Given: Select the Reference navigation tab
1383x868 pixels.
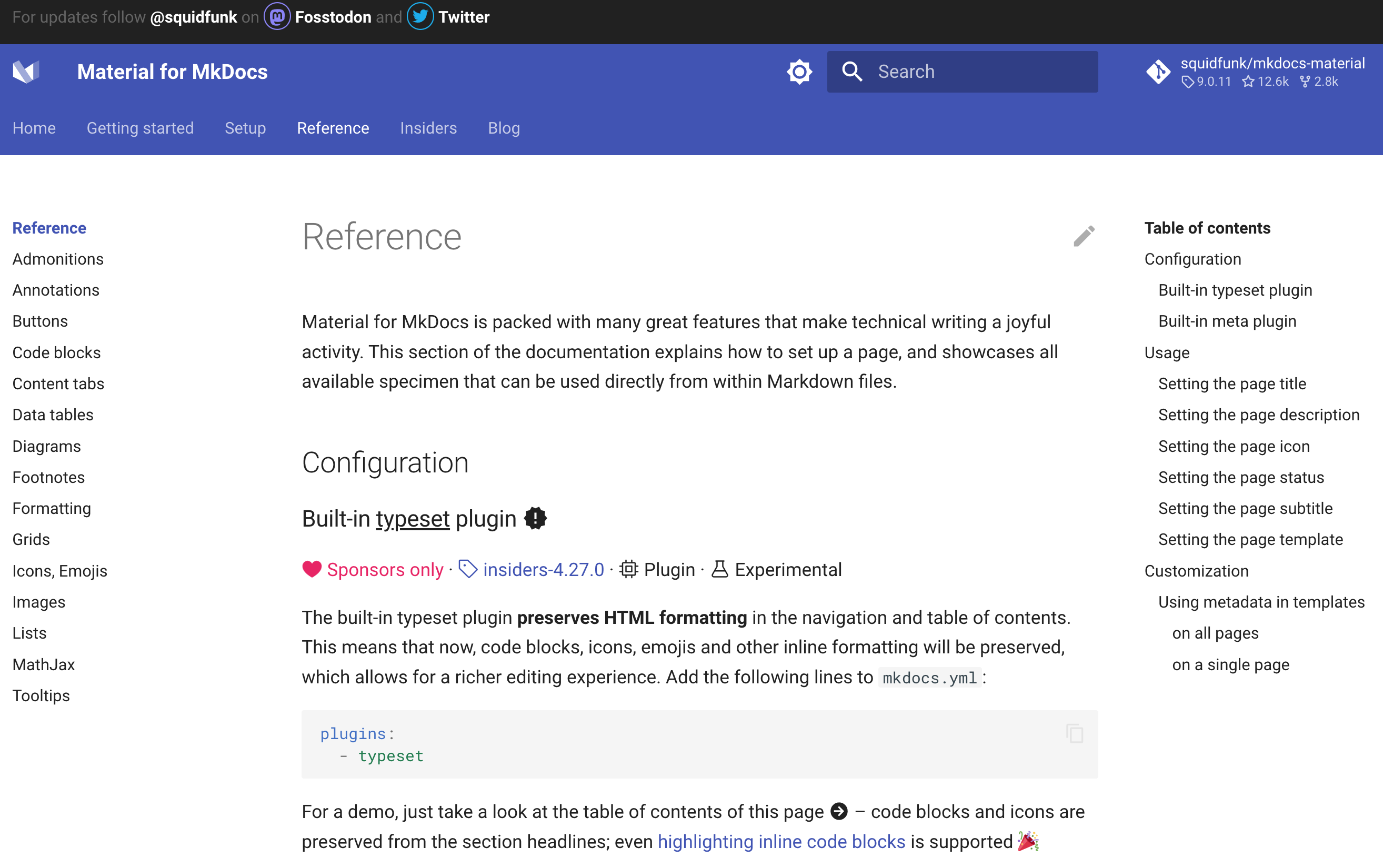Looking at the screenshot, I should tap(333, 128).
